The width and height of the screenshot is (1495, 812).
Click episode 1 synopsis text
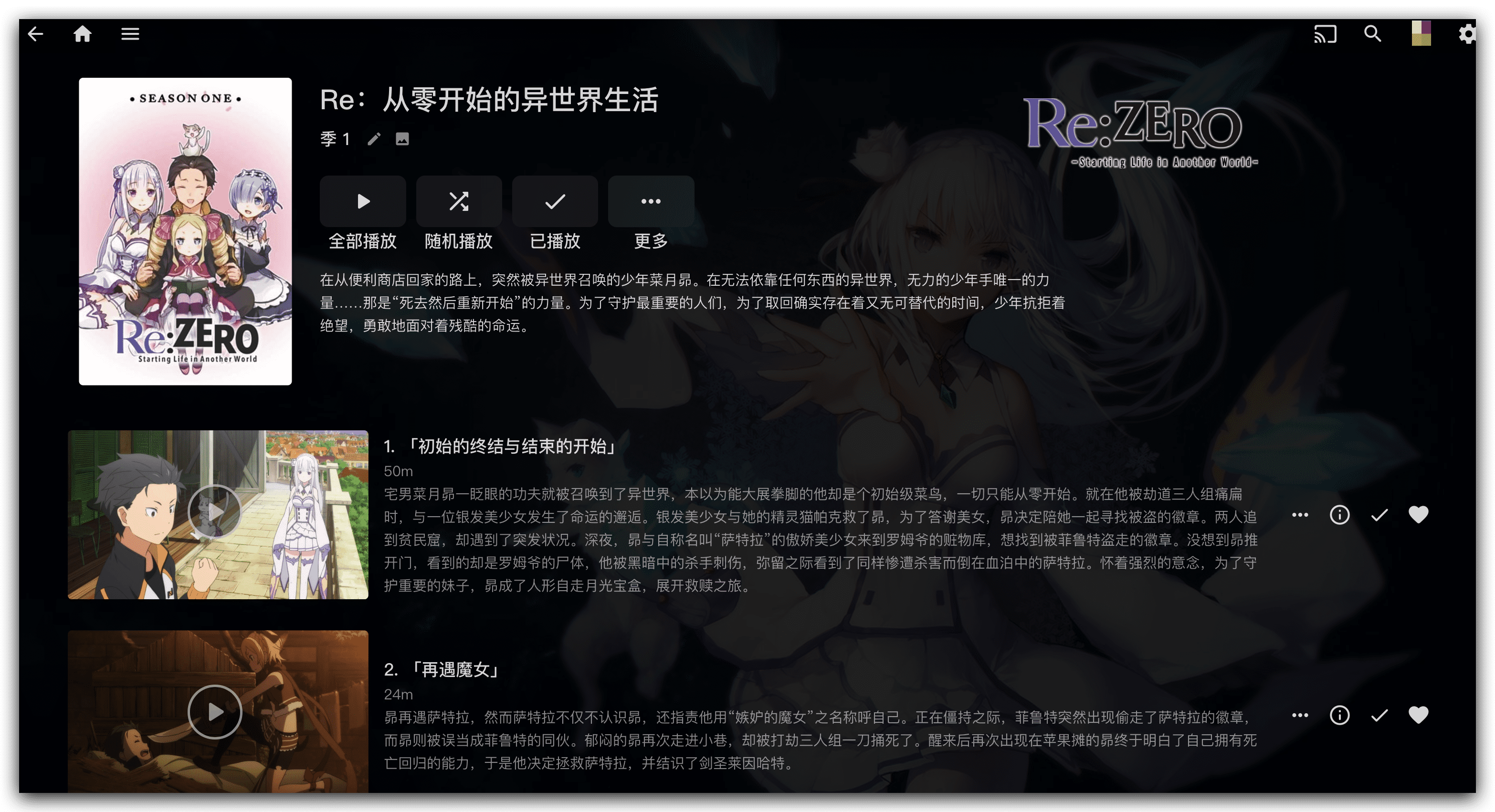tap(821, 540)
